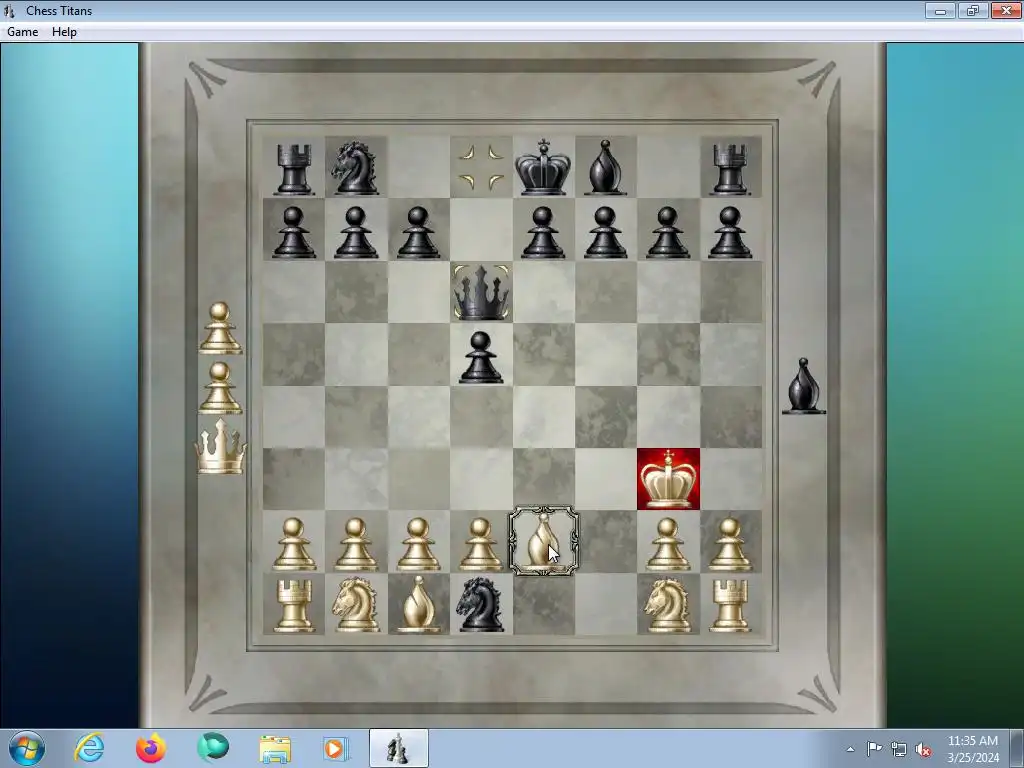The width and height of the screenshot is (1024, 768).
Task: Click the white pawn above the black knight
Action: [481, 544]
